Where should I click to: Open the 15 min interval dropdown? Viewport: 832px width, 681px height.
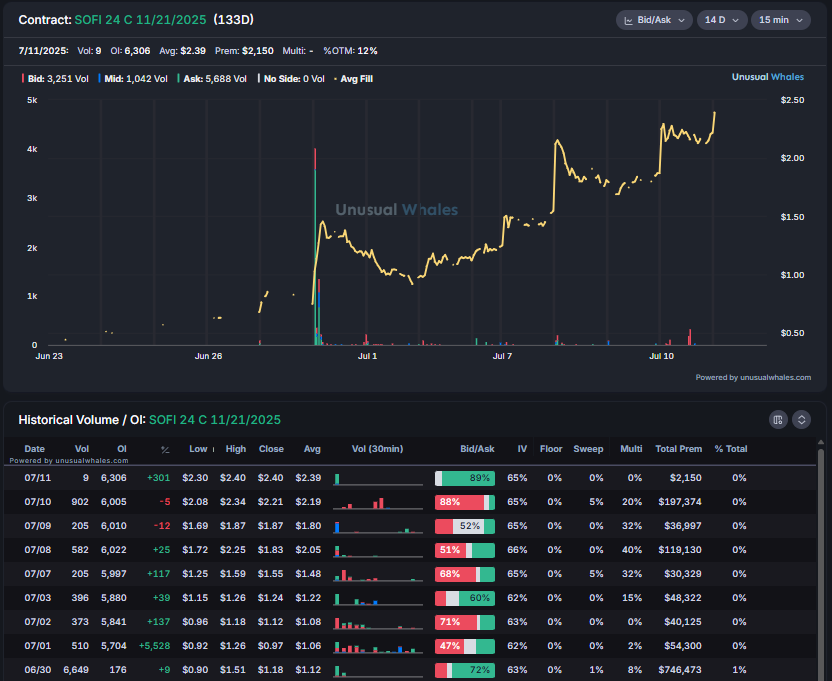tap(781, 20)
